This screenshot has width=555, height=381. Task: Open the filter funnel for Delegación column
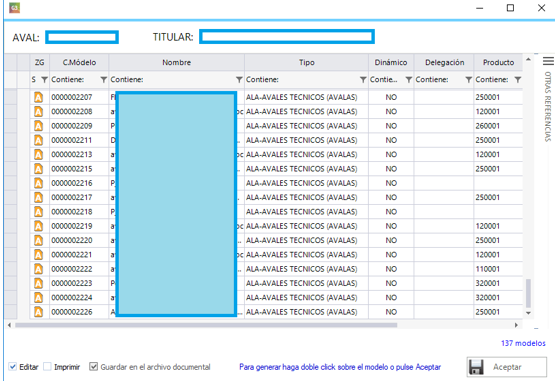pyautogui.click(x=468, y=80)
